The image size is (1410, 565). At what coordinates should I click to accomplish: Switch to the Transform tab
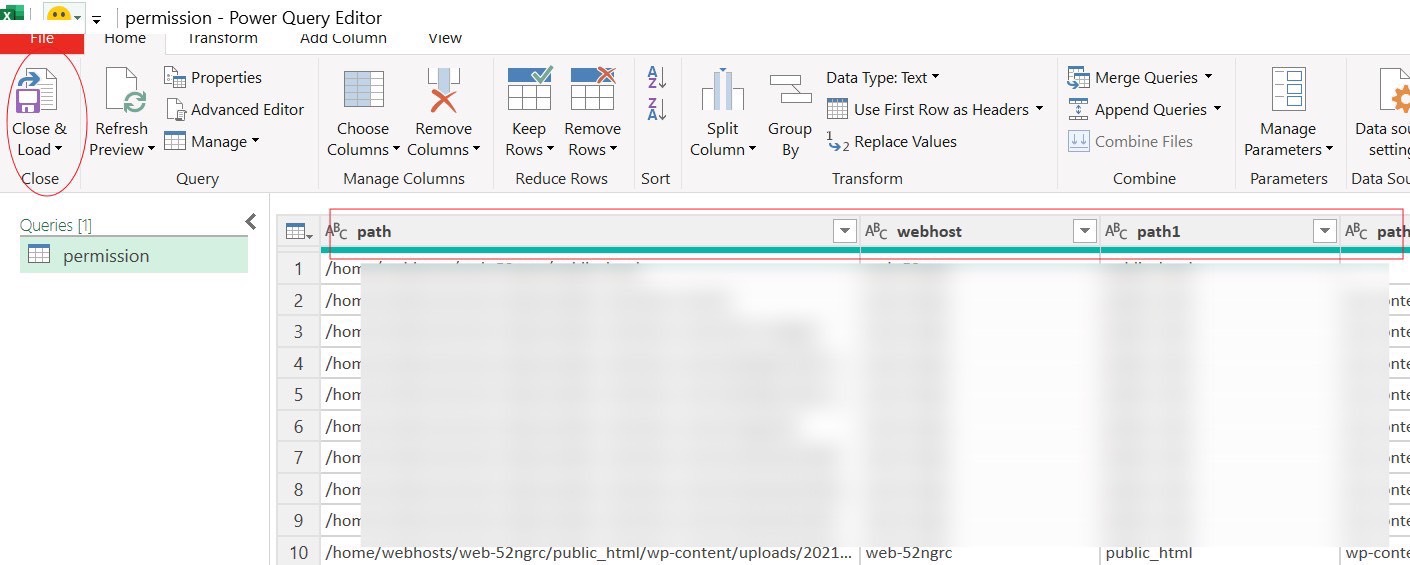pyautogui.click(x=222, y=38)
